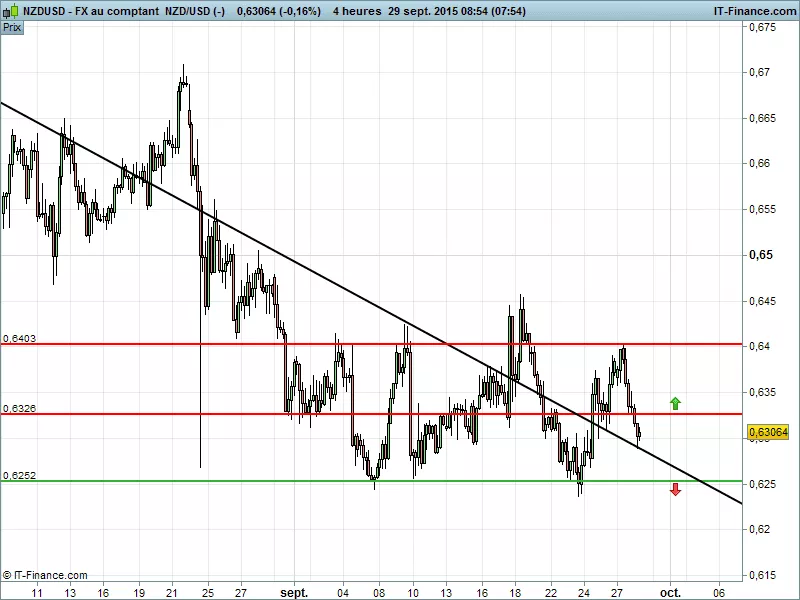This screenshot has height=600, width=800.
Task: Click the bold 0,65 price axis label
Action: pos(761,255)
